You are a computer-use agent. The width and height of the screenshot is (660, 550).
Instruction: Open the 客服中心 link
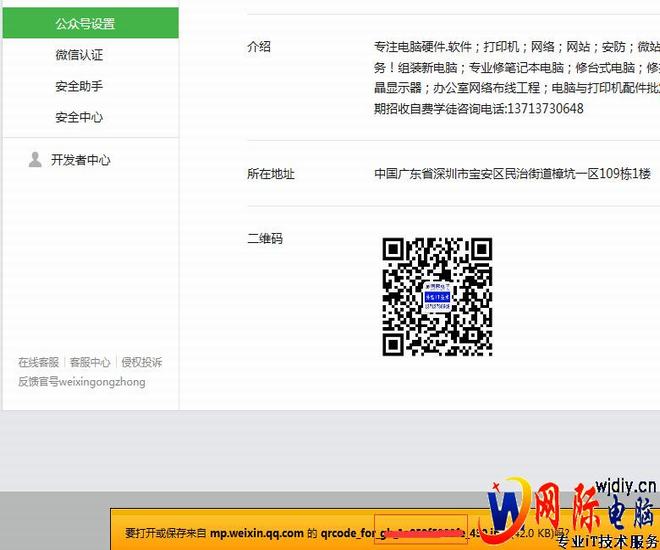point(89,362)
